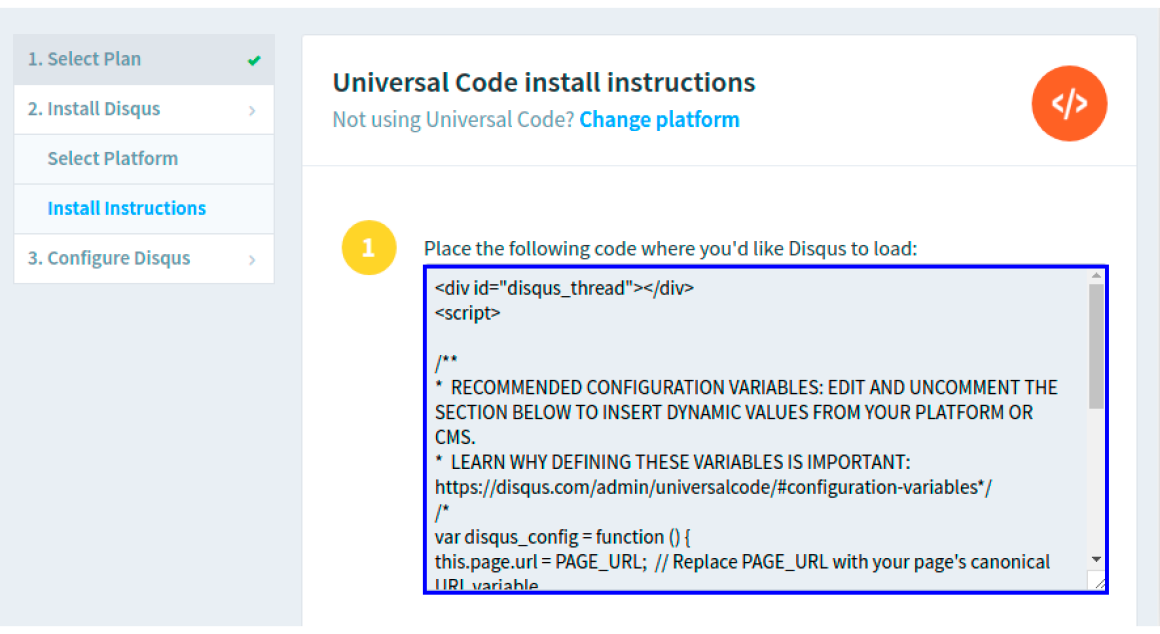Image resolution: width=1160 pixels, height=634 pixels.
Task: Open the 1. Select Plan step
Action: coord(144,59)
